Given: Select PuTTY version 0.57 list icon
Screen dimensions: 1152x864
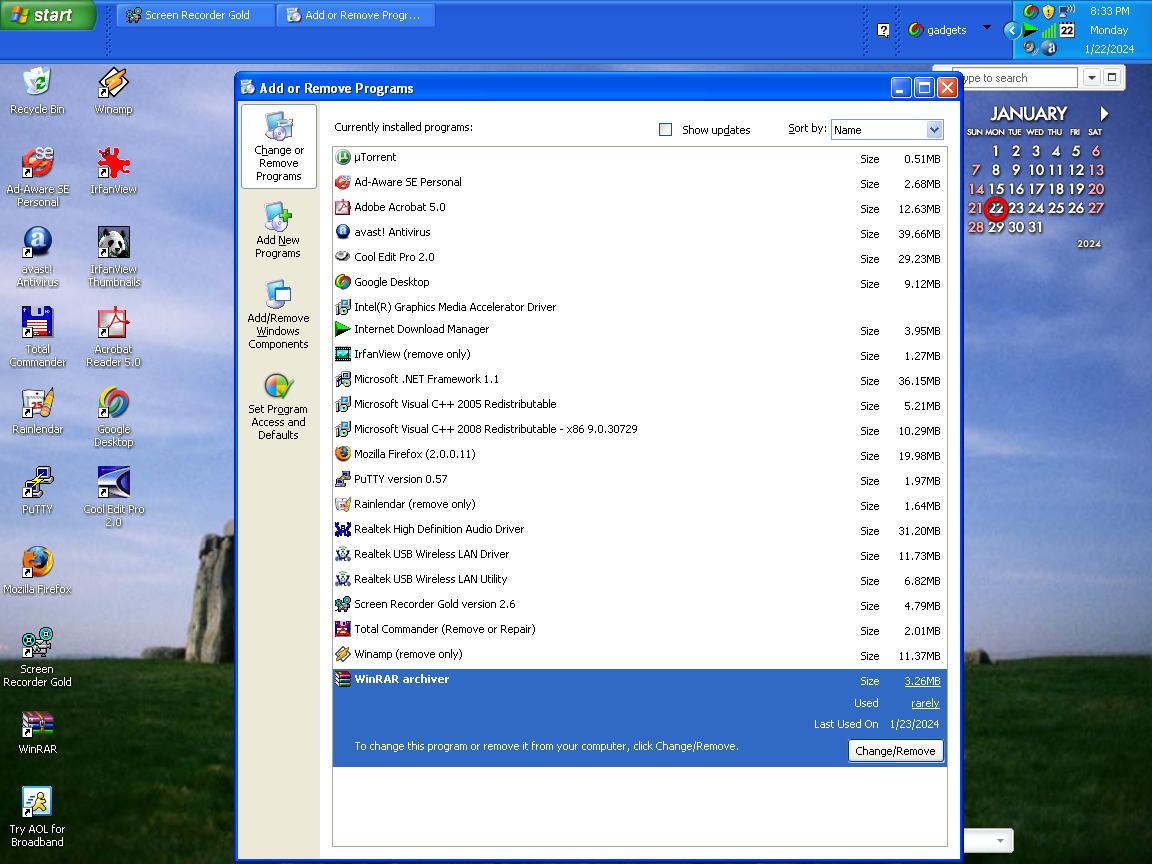Looking at the screenshot, I should 342,479.
